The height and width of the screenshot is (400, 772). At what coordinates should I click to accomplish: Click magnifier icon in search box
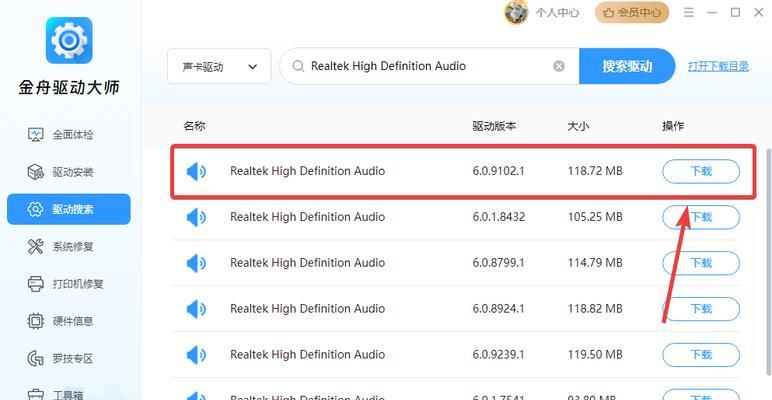tap(298, 66)
